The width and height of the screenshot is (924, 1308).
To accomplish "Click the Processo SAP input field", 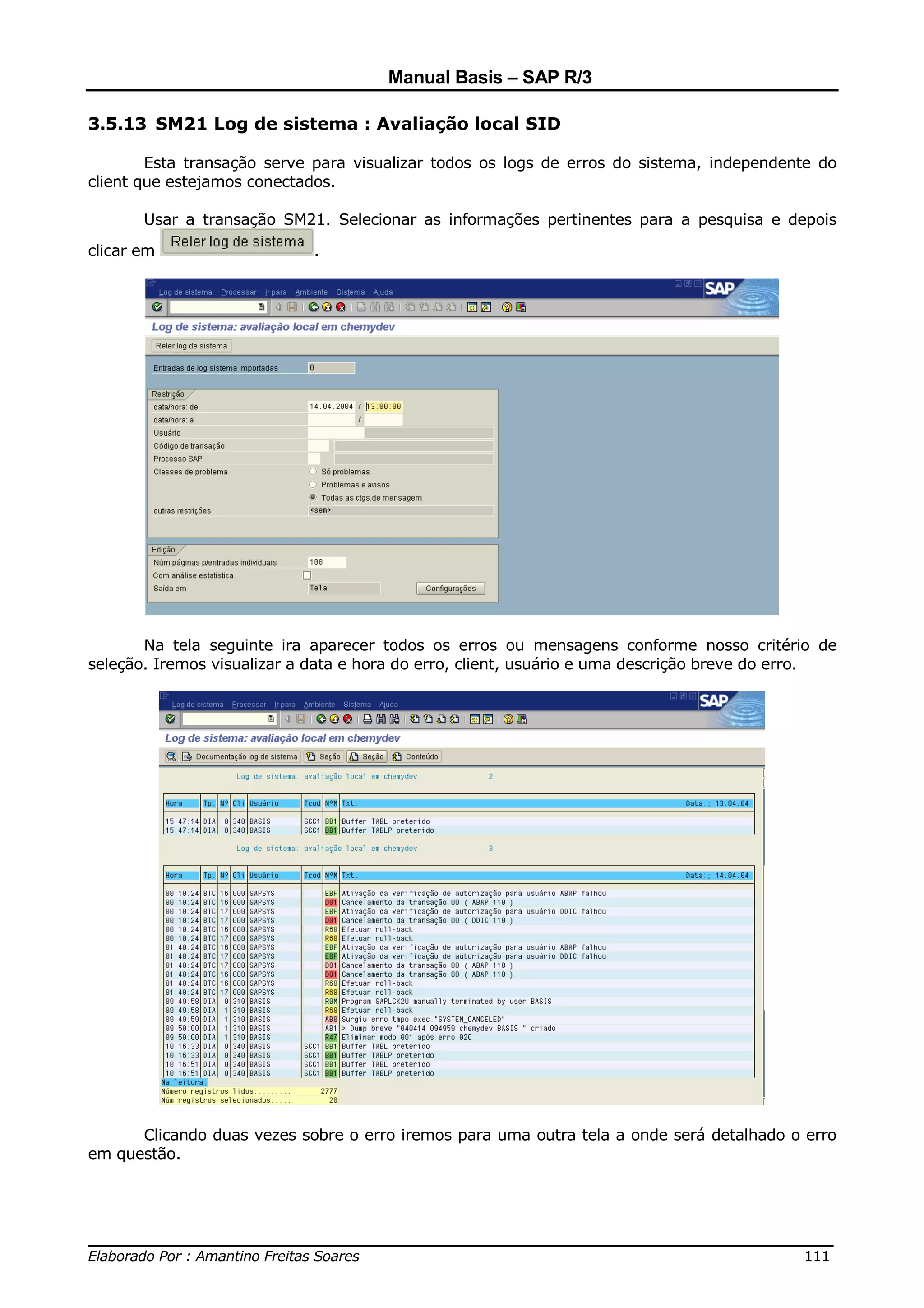I will (x=314, y=459).
